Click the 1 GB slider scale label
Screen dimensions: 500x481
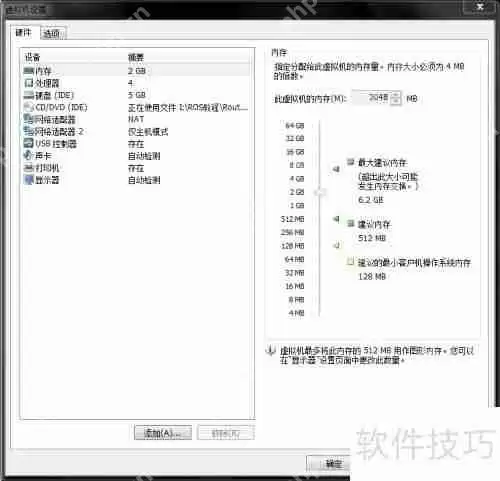(297, 205)
